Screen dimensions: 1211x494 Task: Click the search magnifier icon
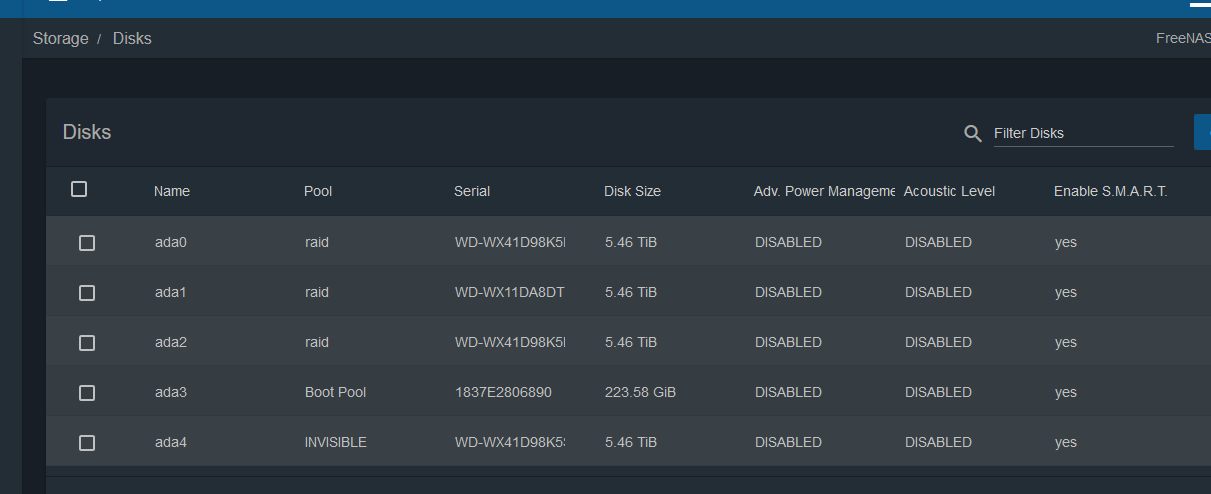pyautogui.click(x=972, y=134)
